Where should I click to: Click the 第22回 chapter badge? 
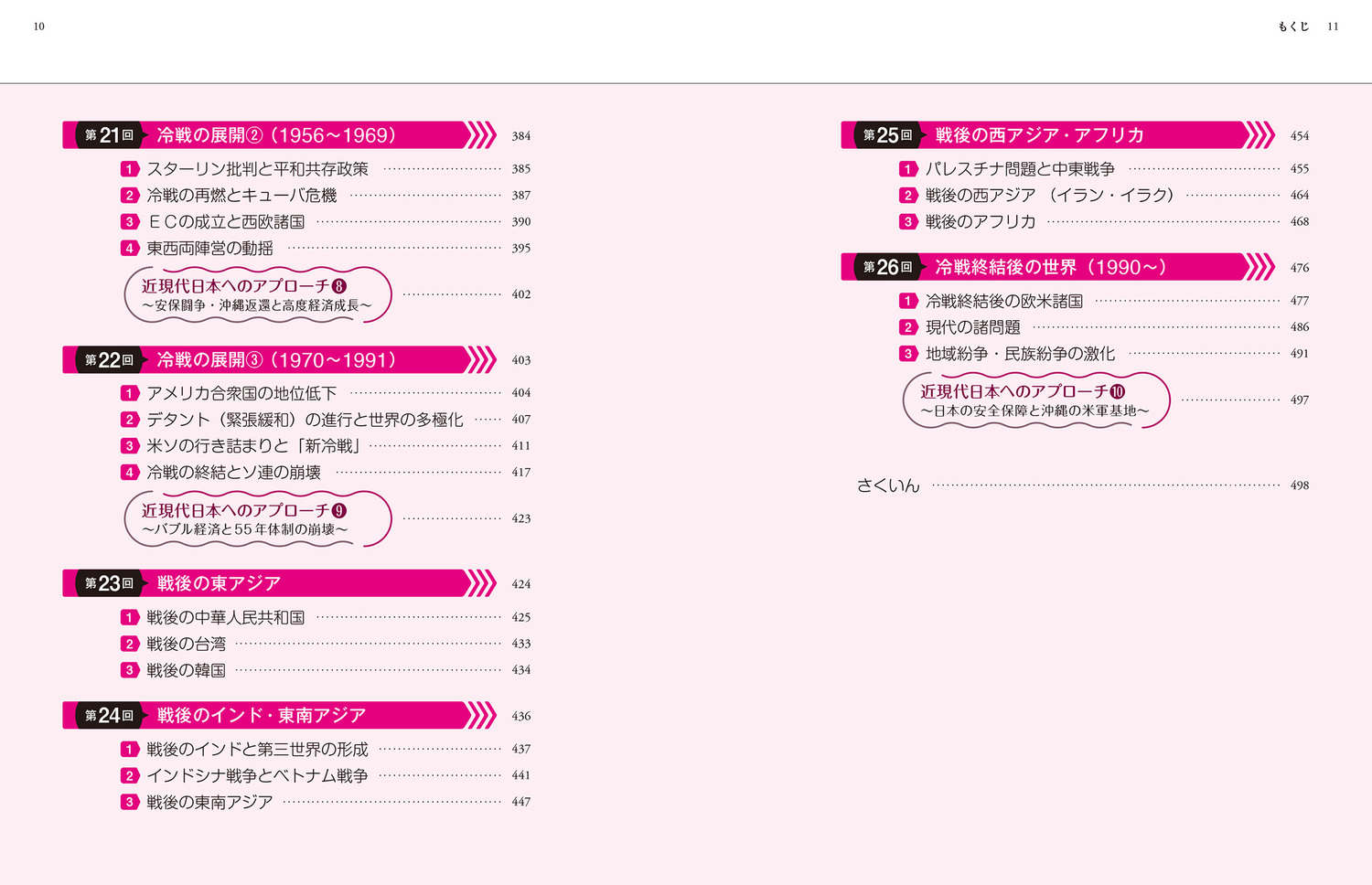click(109, 360)
